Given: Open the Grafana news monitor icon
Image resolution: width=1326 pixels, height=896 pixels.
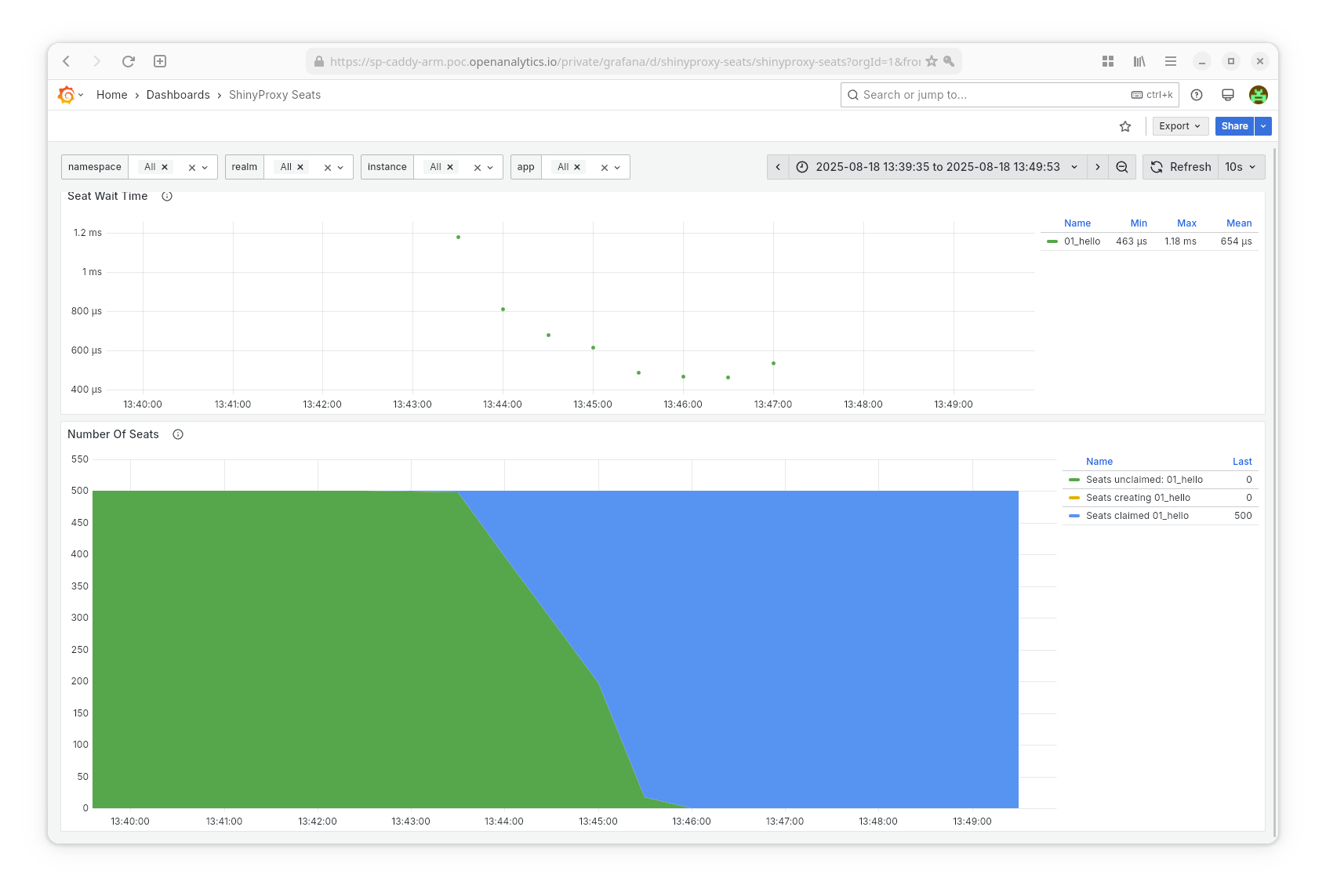Looking at the screenshot, I should click(x=1228, y=95).
